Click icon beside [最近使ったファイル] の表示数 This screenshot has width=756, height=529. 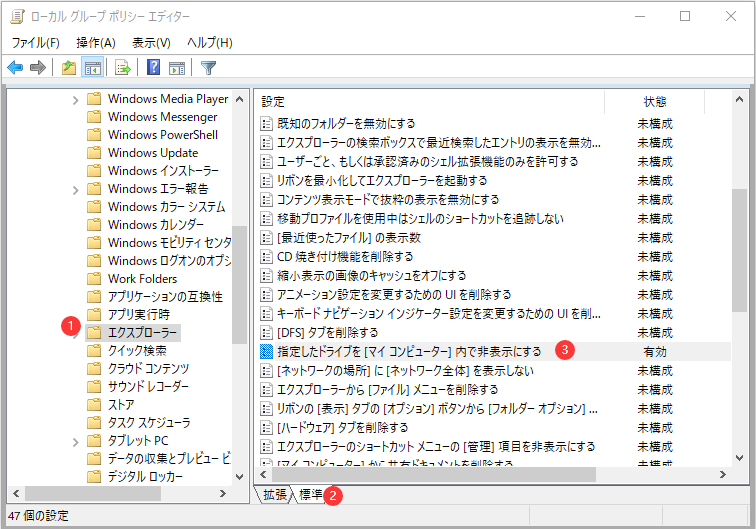266,238
